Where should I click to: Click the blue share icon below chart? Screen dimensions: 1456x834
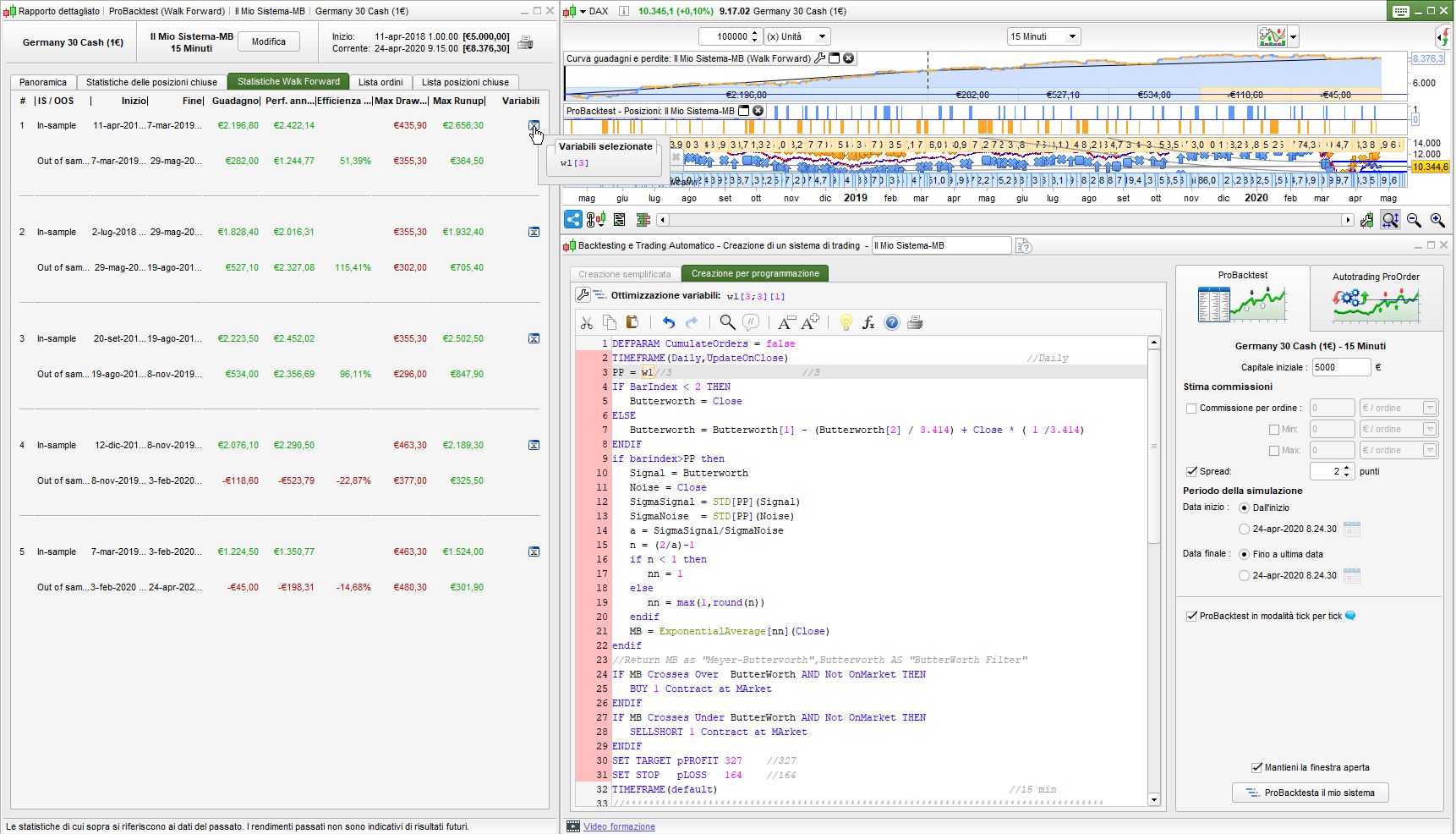pos(573,220)
